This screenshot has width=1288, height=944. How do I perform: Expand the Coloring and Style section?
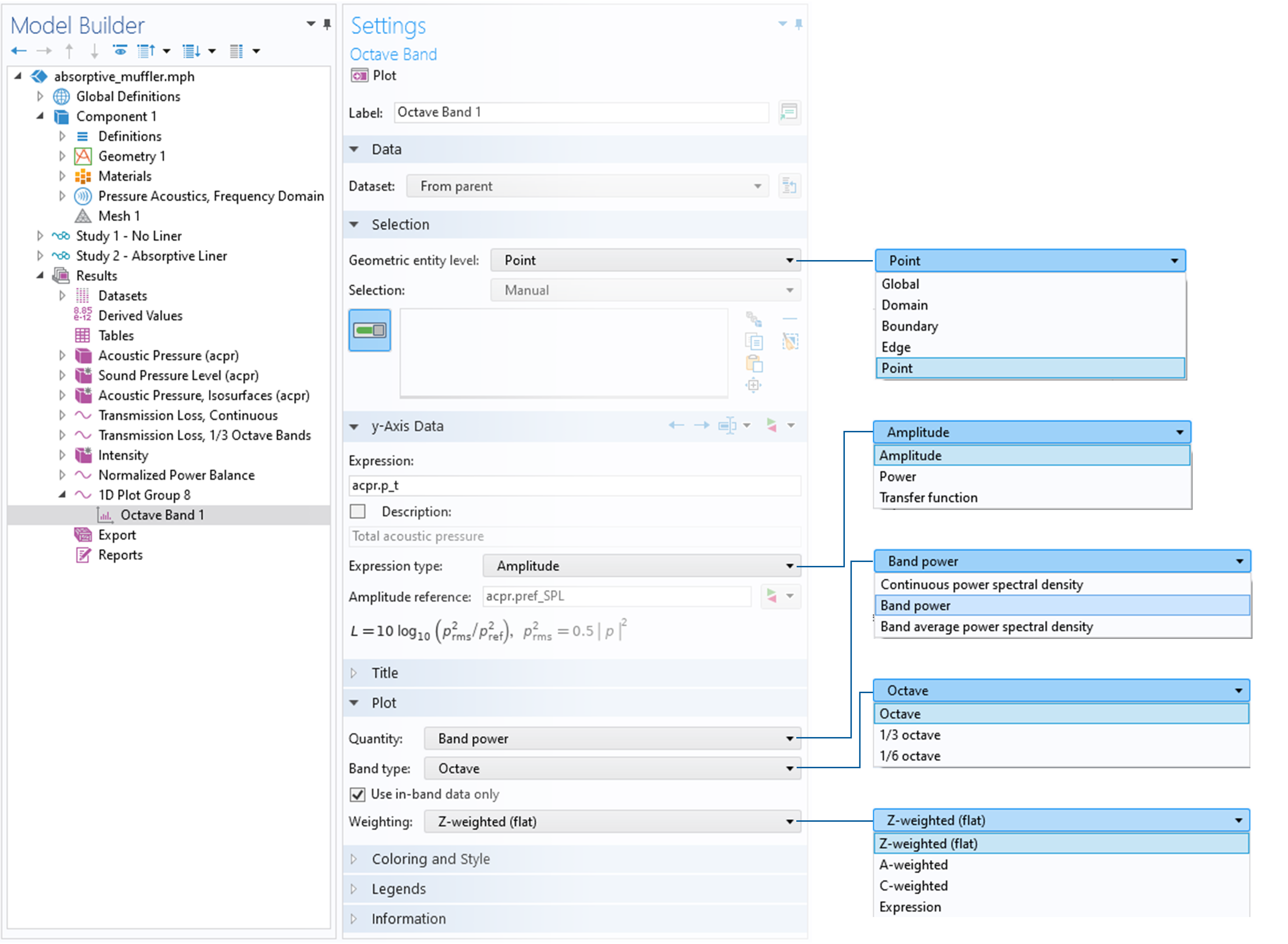[430, 859]
